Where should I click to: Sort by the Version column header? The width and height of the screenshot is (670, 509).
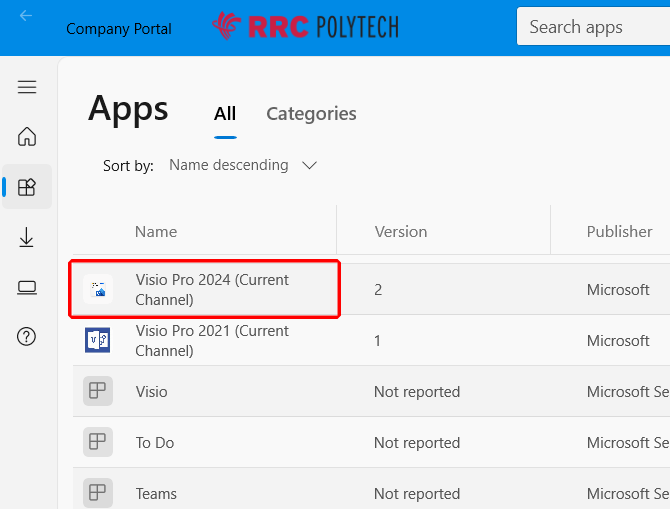pyautogui.click(x=401, y=232)
